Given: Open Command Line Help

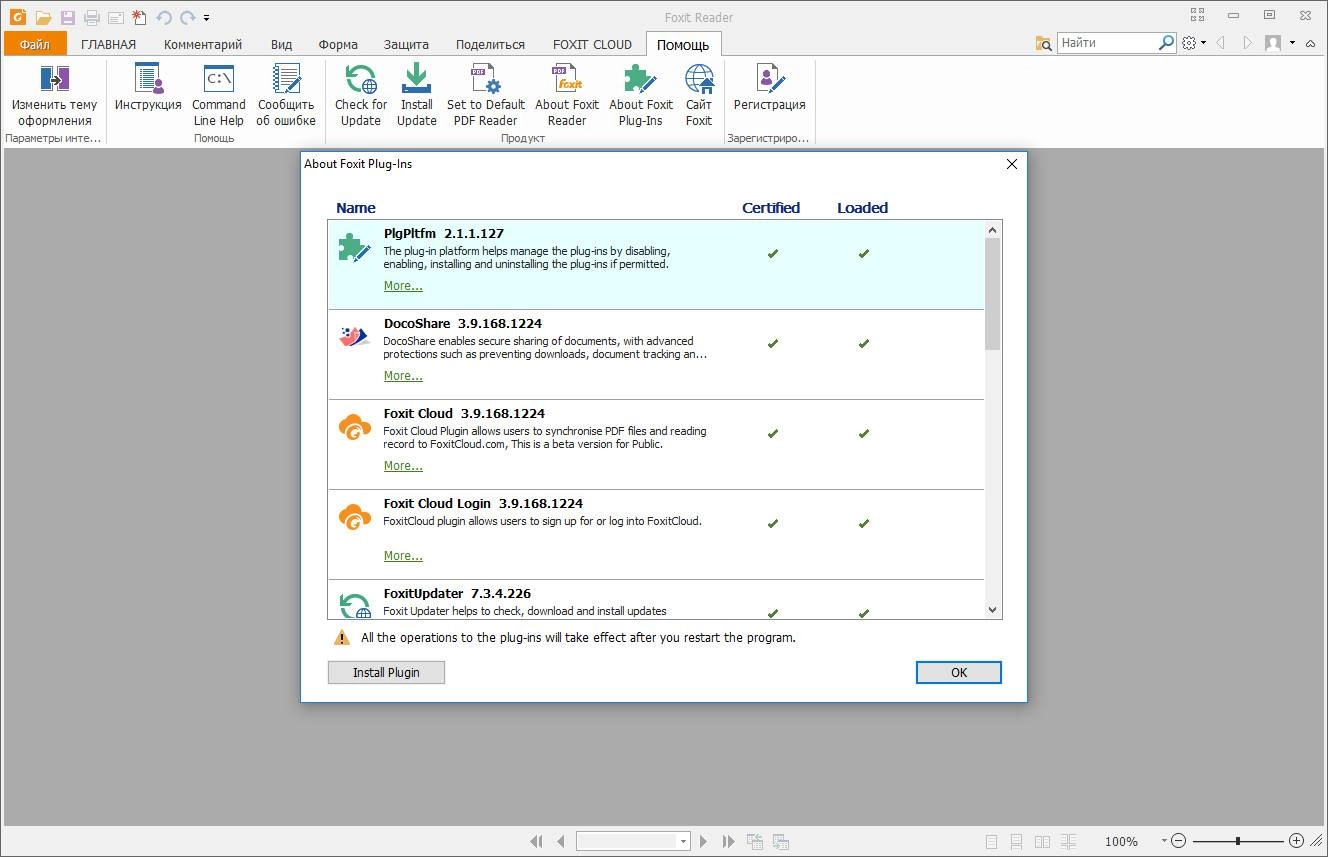Looking at the screenshot, I should pyautogui.click(x=218, y=95).
